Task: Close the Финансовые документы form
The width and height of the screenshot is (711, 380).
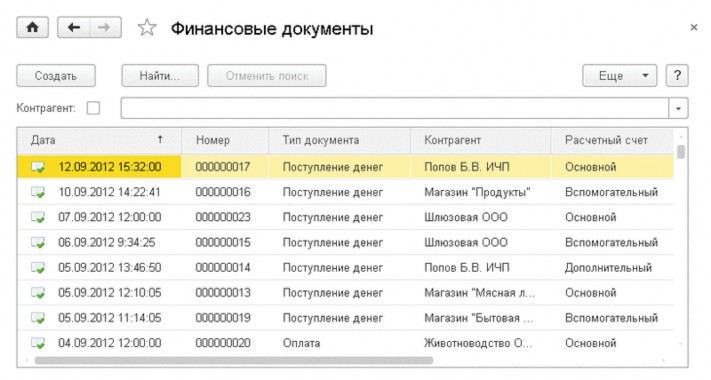Action: [x=693, y=28]
